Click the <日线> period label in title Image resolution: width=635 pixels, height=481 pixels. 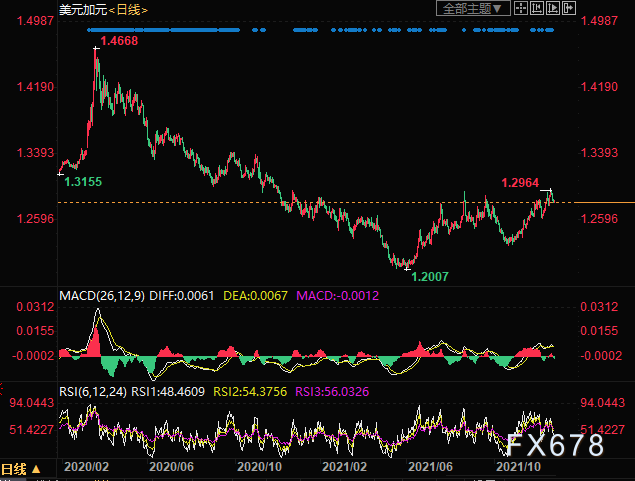(128, 10)
